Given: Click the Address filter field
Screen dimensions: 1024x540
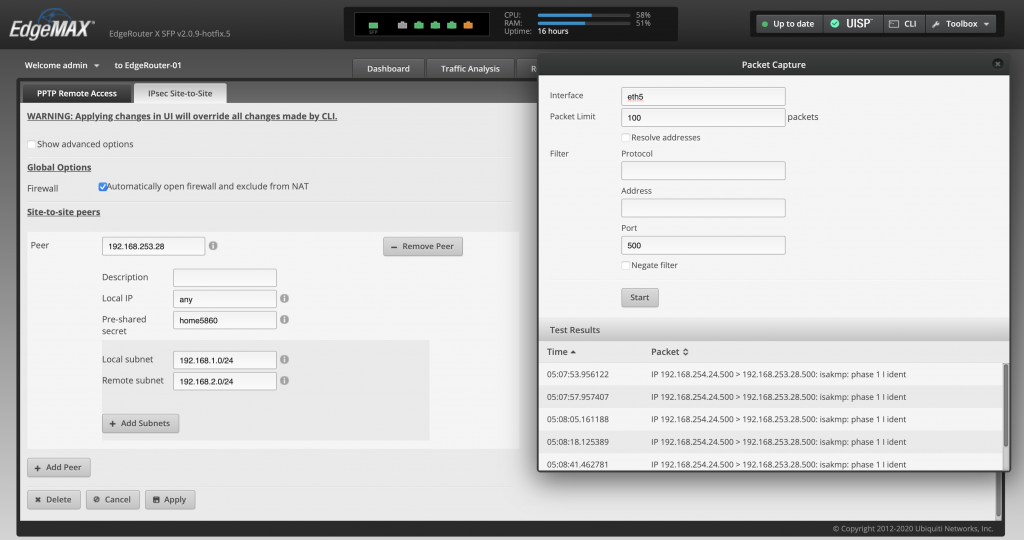Looking at the screenshot, I should [x=703, y=208].
